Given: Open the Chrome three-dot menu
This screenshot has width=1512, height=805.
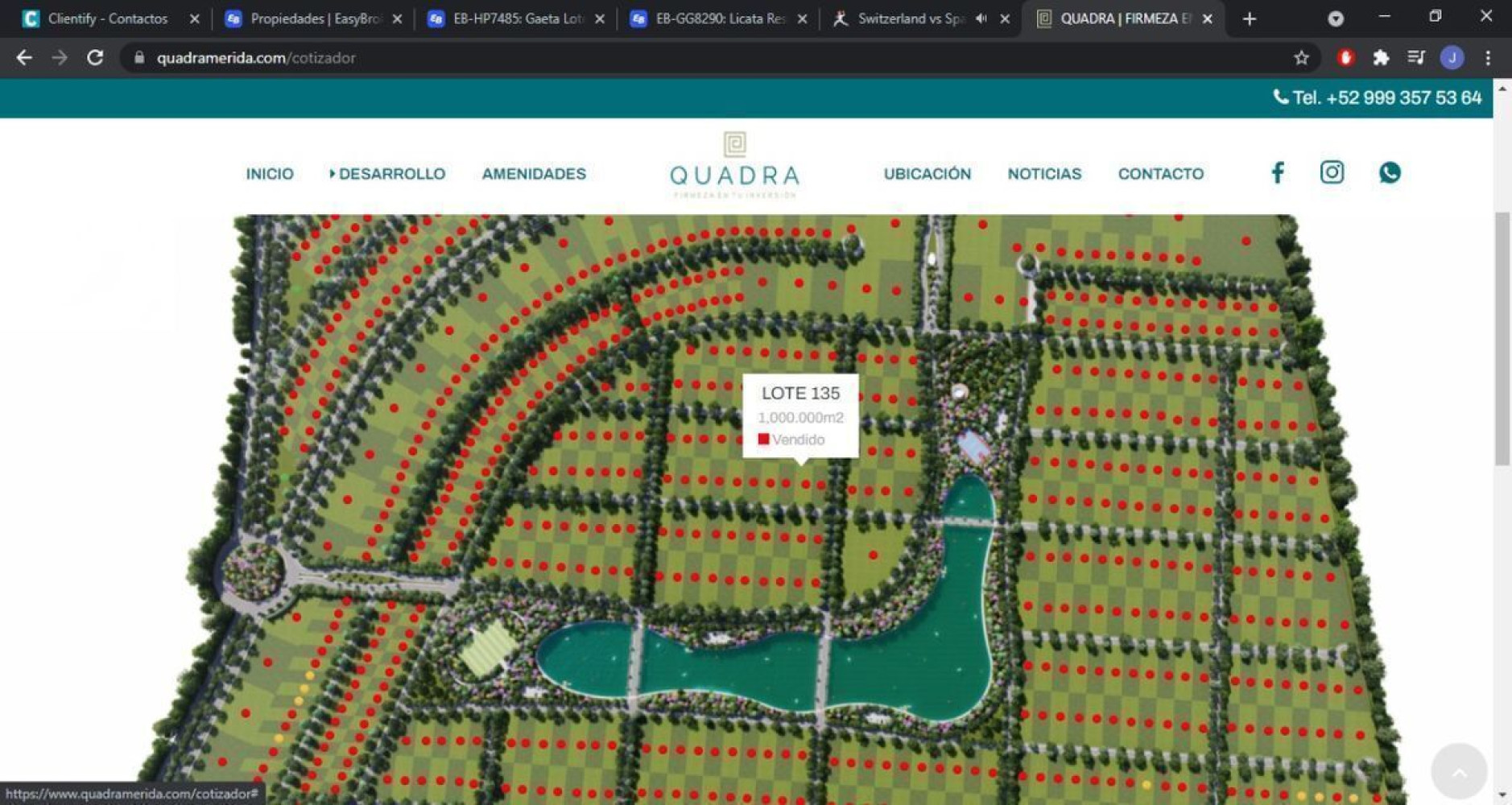Looking at the screenshot, I should [1488, 58].
